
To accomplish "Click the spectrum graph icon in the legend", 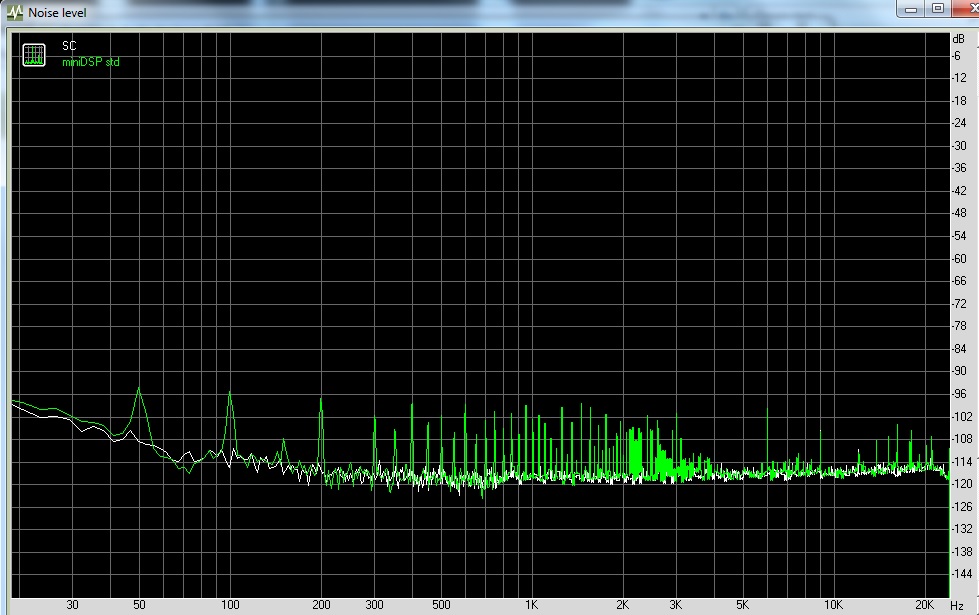I will point(34,55).
